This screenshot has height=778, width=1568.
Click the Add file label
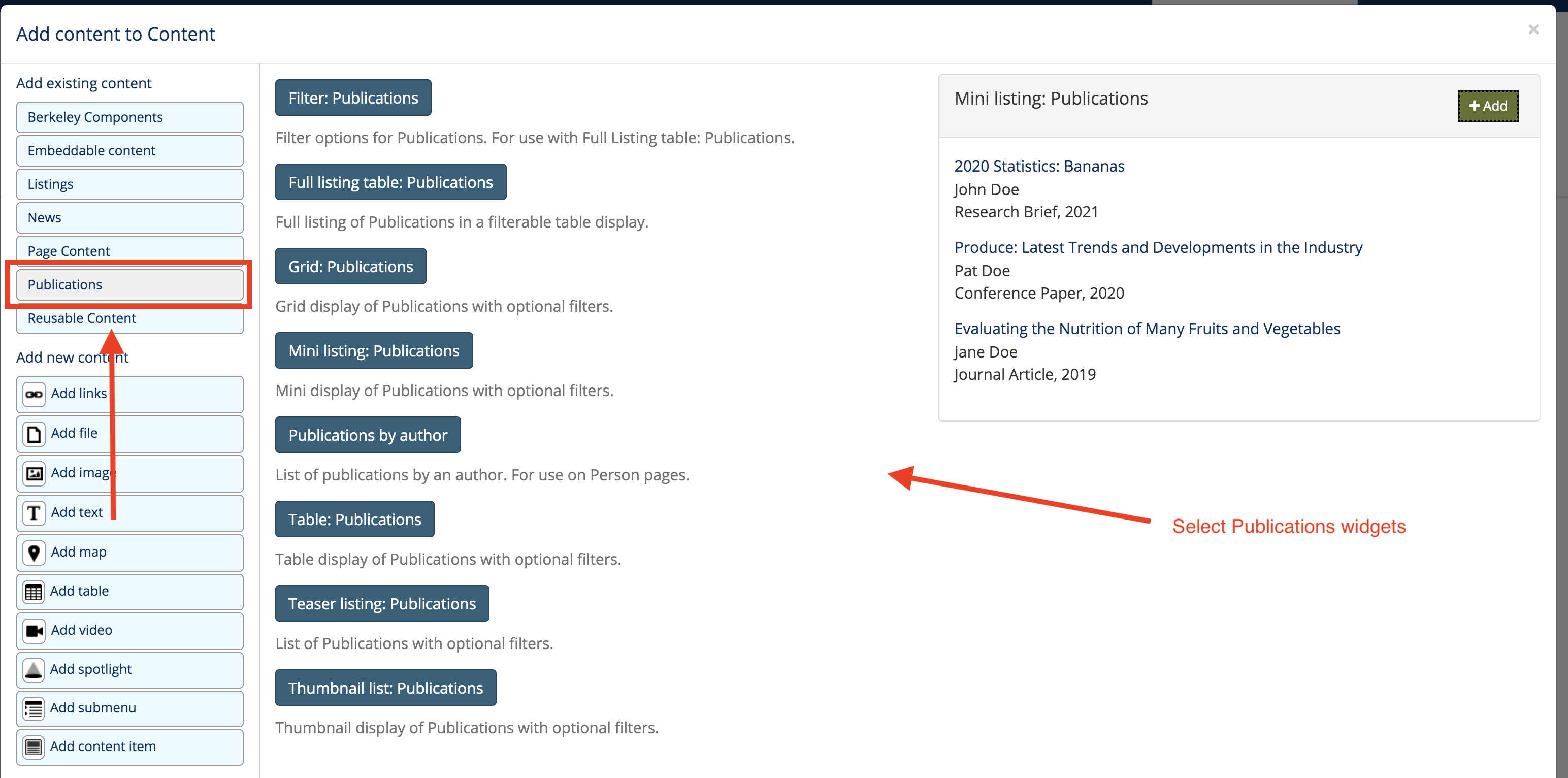point(74,433)
